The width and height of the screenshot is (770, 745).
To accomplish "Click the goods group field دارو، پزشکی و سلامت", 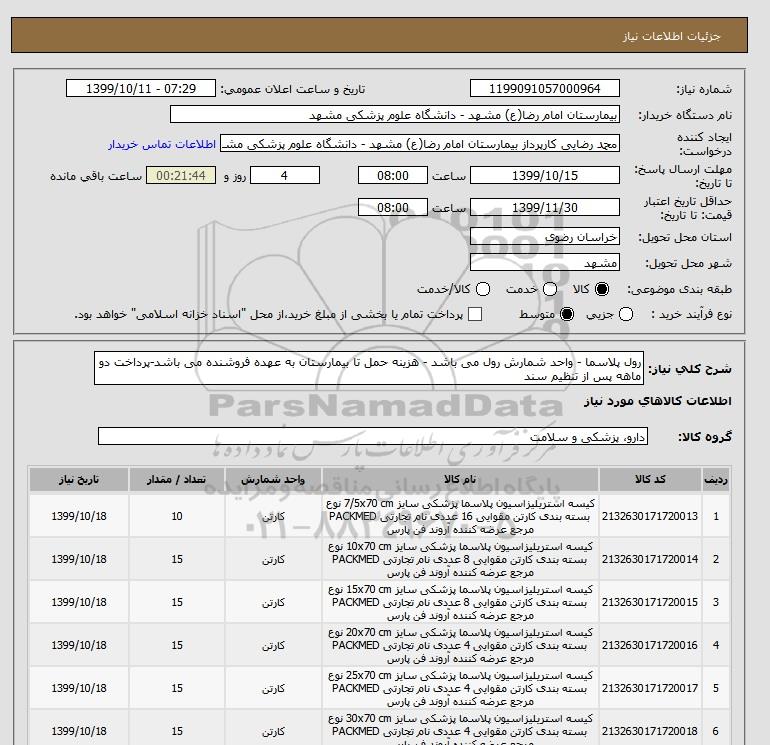I will pyautogui.click(x=373, y=436).
